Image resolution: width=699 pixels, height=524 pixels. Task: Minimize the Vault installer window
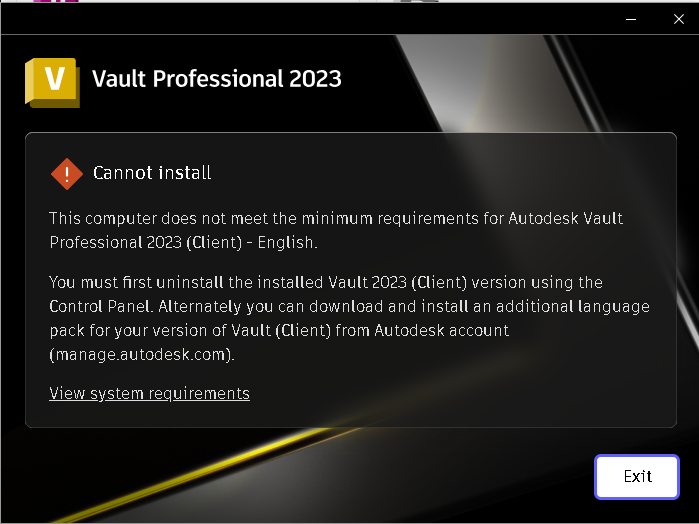[631, 19]
